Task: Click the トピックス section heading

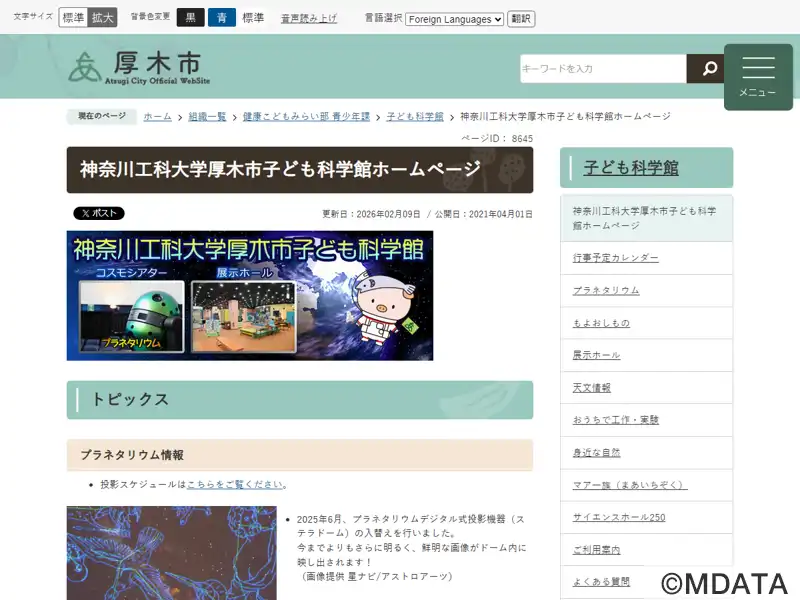Action: tap(300, 399)
